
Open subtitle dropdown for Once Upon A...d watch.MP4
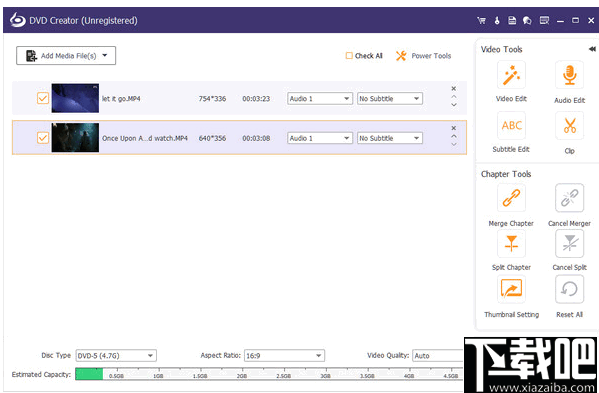(x=390, y=138)
